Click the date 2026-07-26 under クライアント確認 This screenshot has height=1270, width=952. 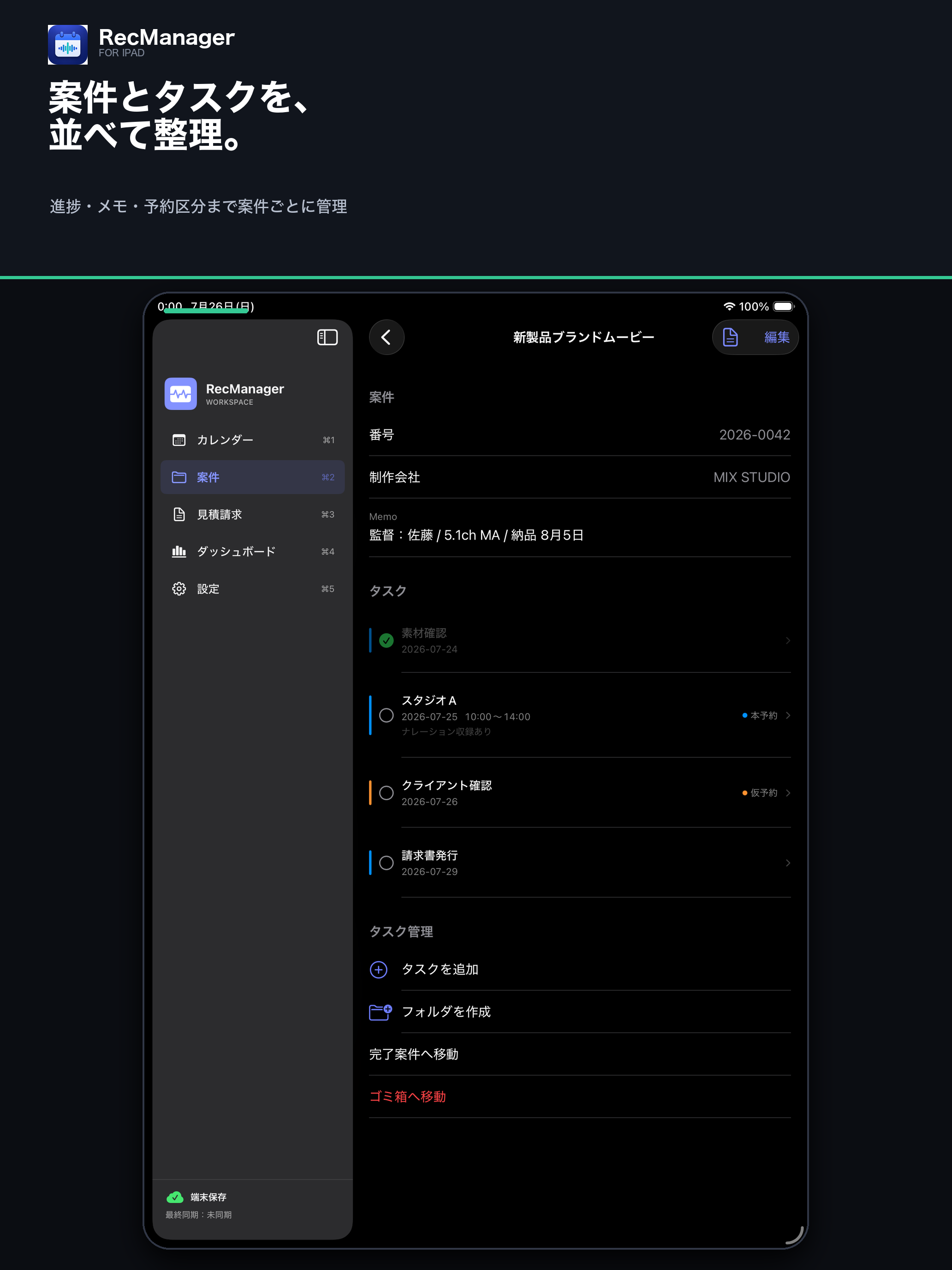pyautogui.click(x=429, y=802)
